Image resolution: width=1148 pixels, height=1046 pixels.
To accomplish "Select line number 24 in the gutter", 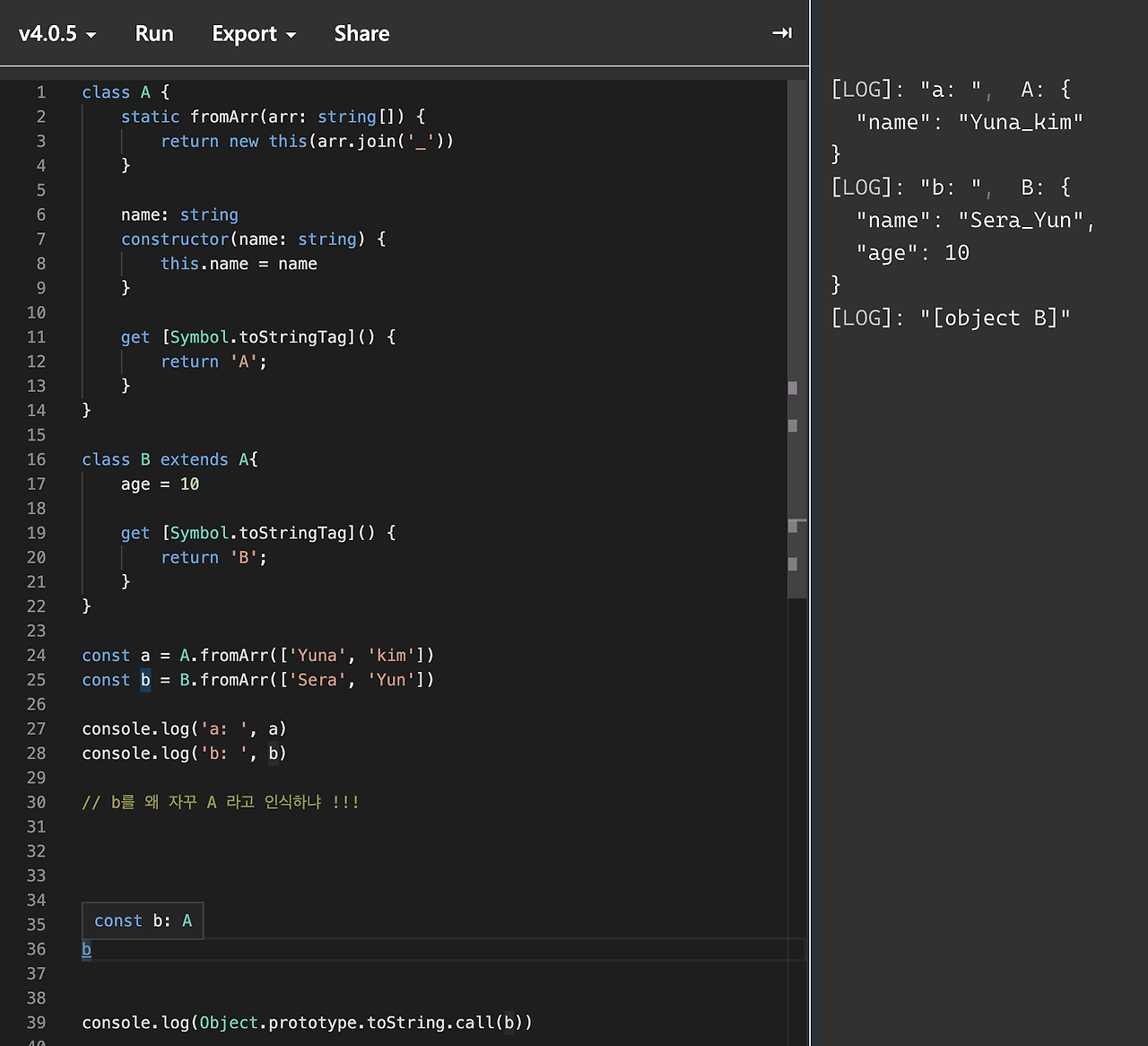I will point(36,655).
